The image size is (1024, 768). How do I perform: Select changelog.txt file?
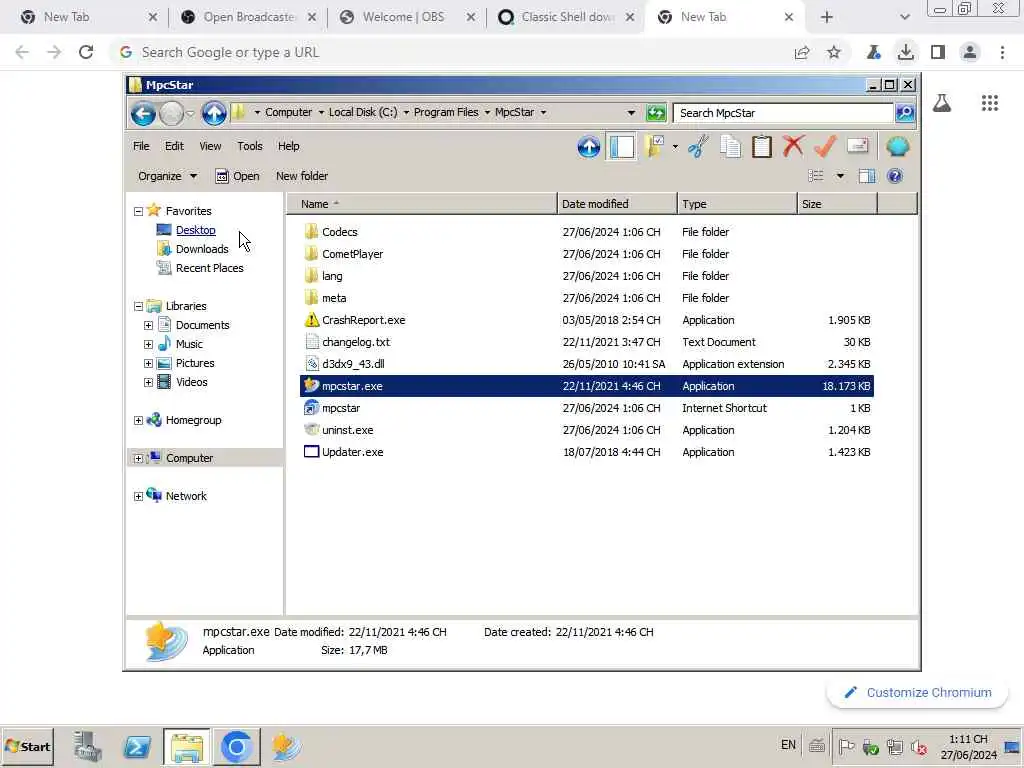tap(355, 342)
